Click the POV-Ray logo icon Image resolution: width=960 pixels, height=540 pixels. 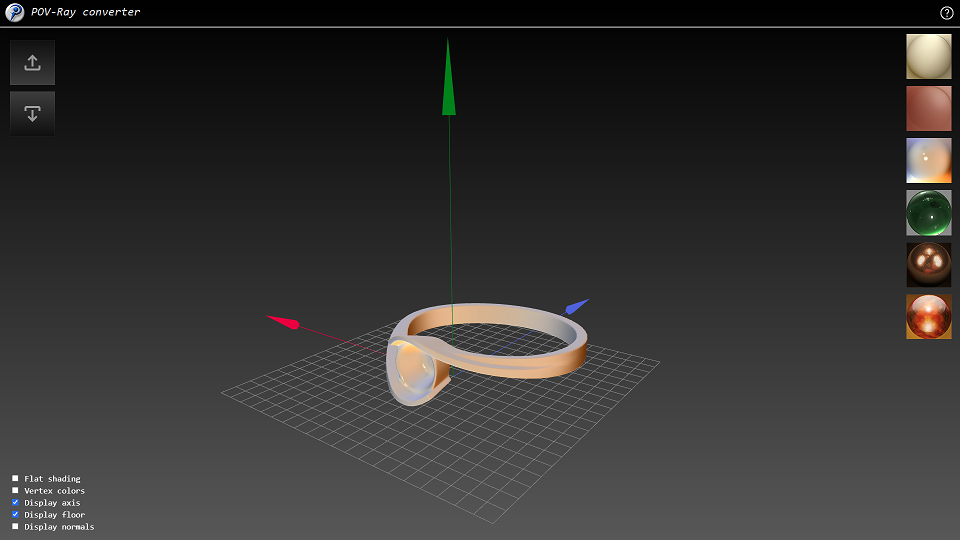(x=15, y=13)
